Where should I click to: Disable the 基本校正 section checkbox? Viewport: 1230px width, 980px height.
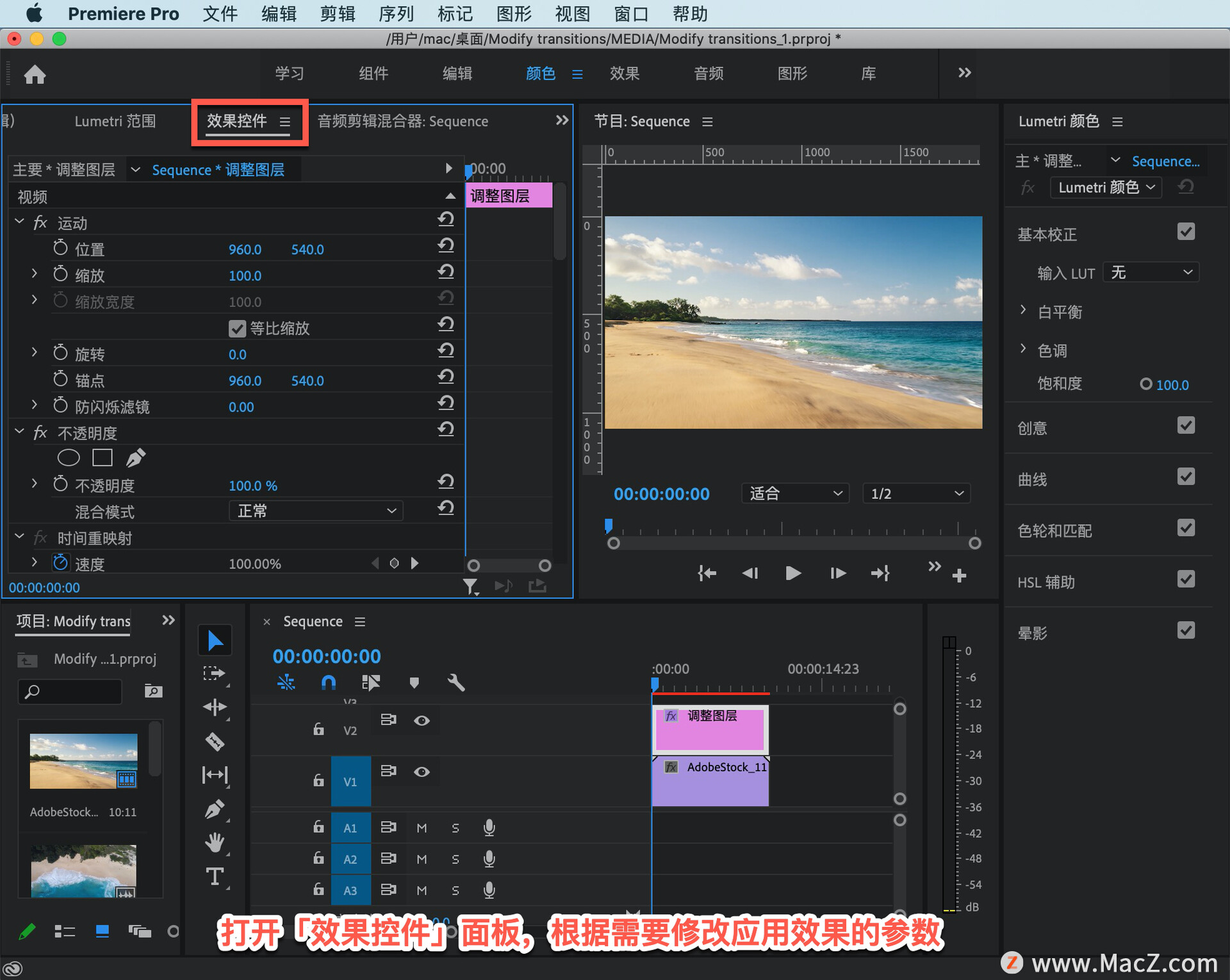tap(1186, 232)
